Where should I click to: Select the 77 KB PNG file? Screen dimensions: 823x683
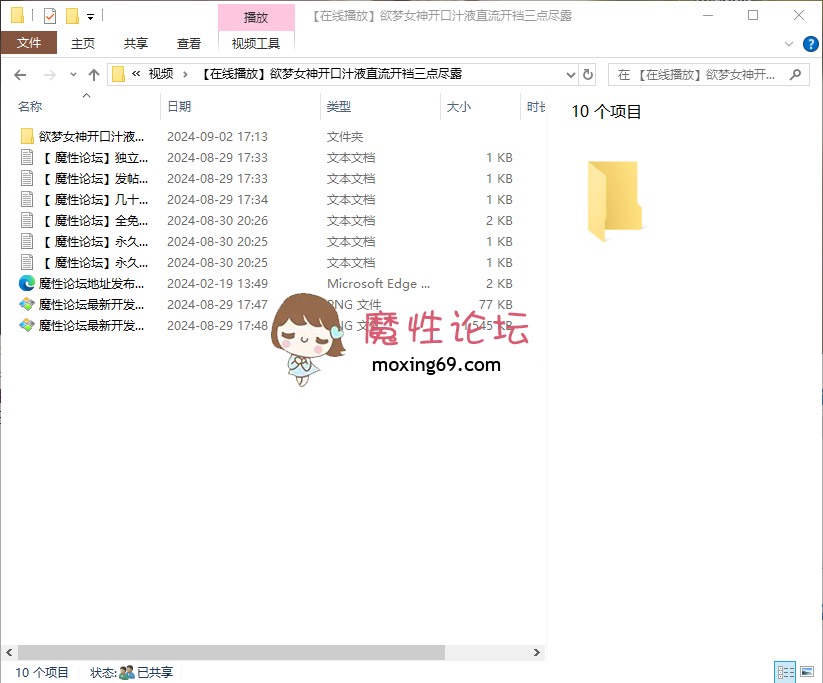pyautogui.click(x=90, y=305)
